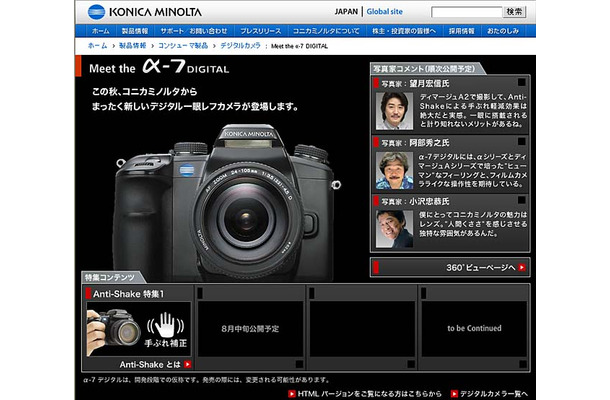Screen dimensions: 610x400
Task: Open photographer 阿部秀之氏 comment
Action: 450,164
